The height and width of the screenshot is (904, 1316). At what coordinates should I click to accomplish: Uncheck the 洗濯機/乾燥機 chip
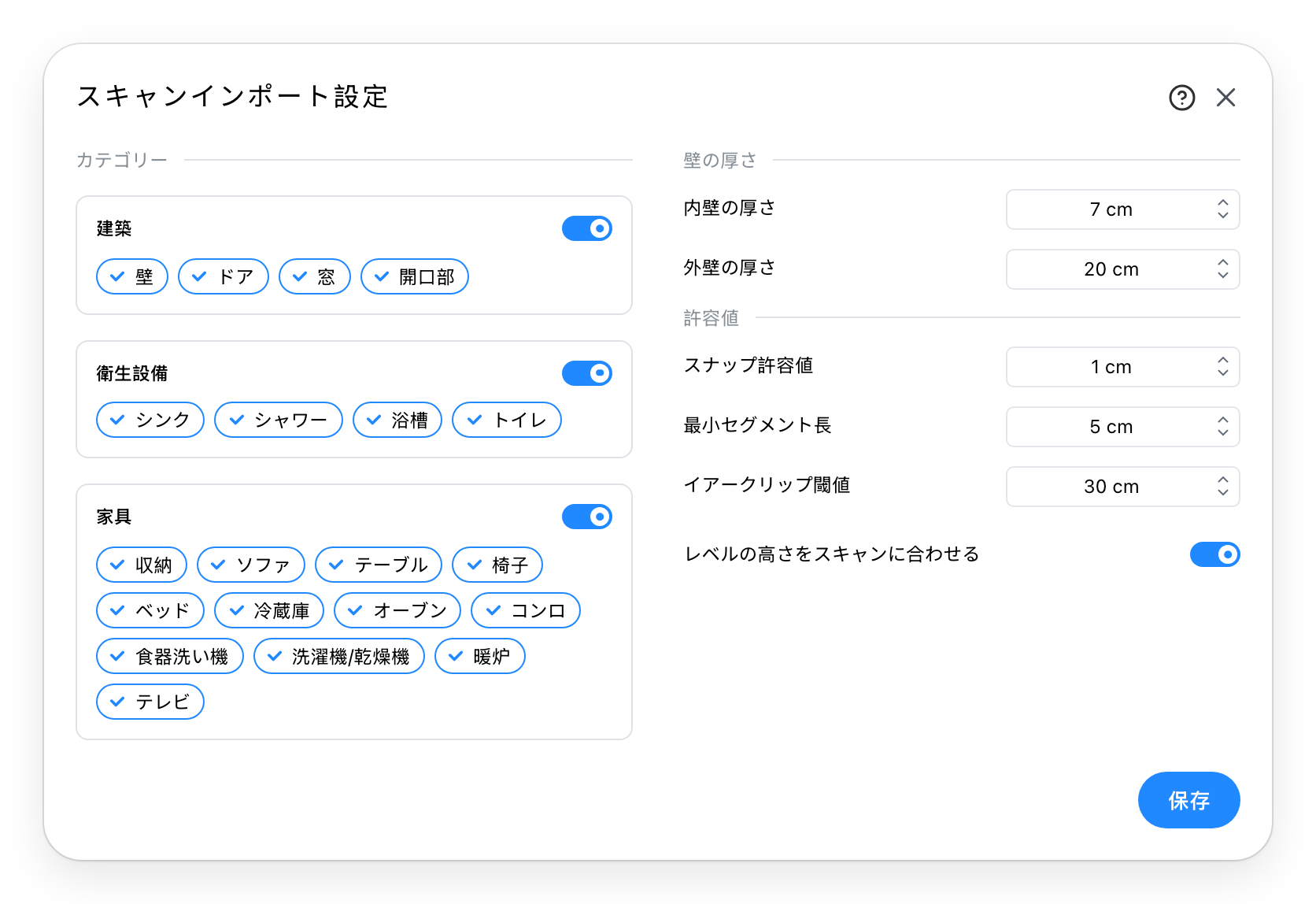[339, 656]
